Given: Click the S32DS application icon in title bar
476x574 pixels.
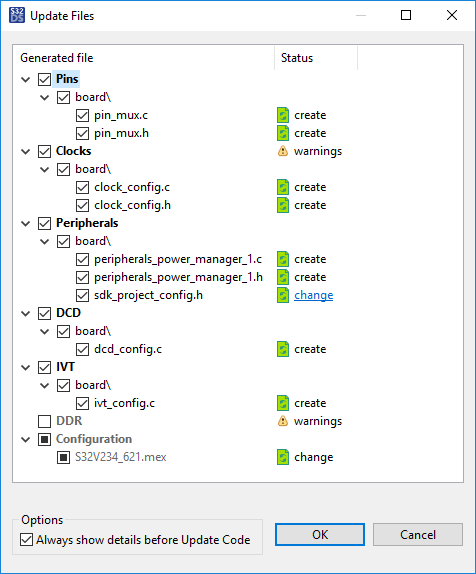Looking at the screenshot, I should [x=17, y=15].
